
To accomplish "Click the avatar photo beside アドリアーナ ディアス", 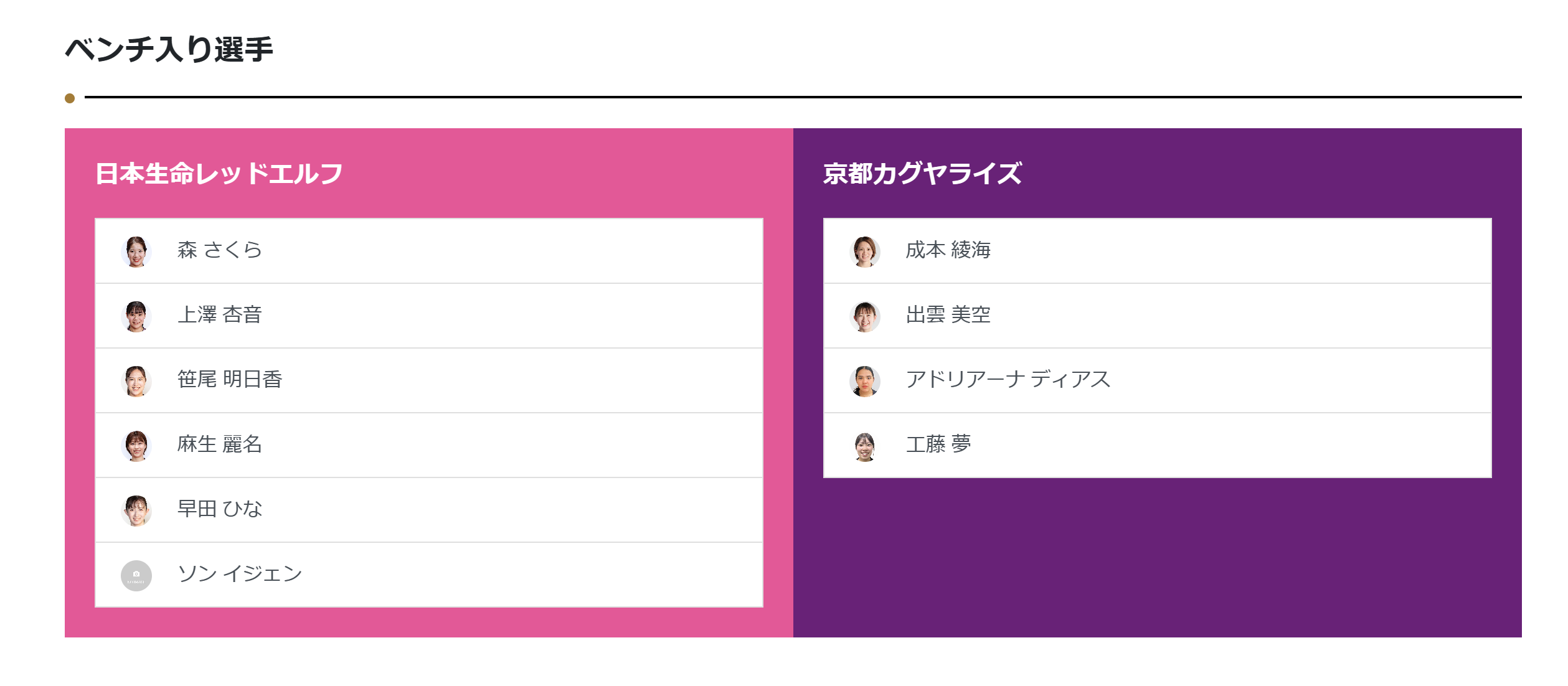I will (x=864, y=382).
